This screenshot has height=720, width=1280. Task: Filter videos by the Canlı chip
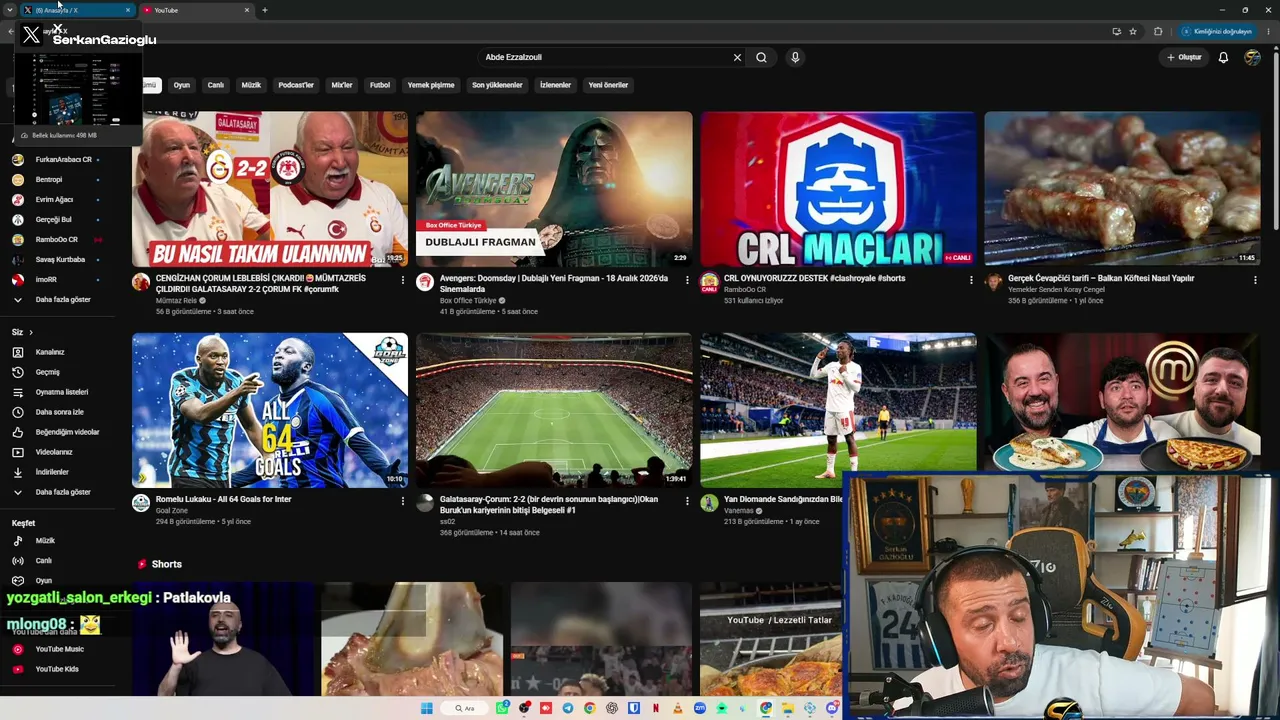tap(215, 85)
